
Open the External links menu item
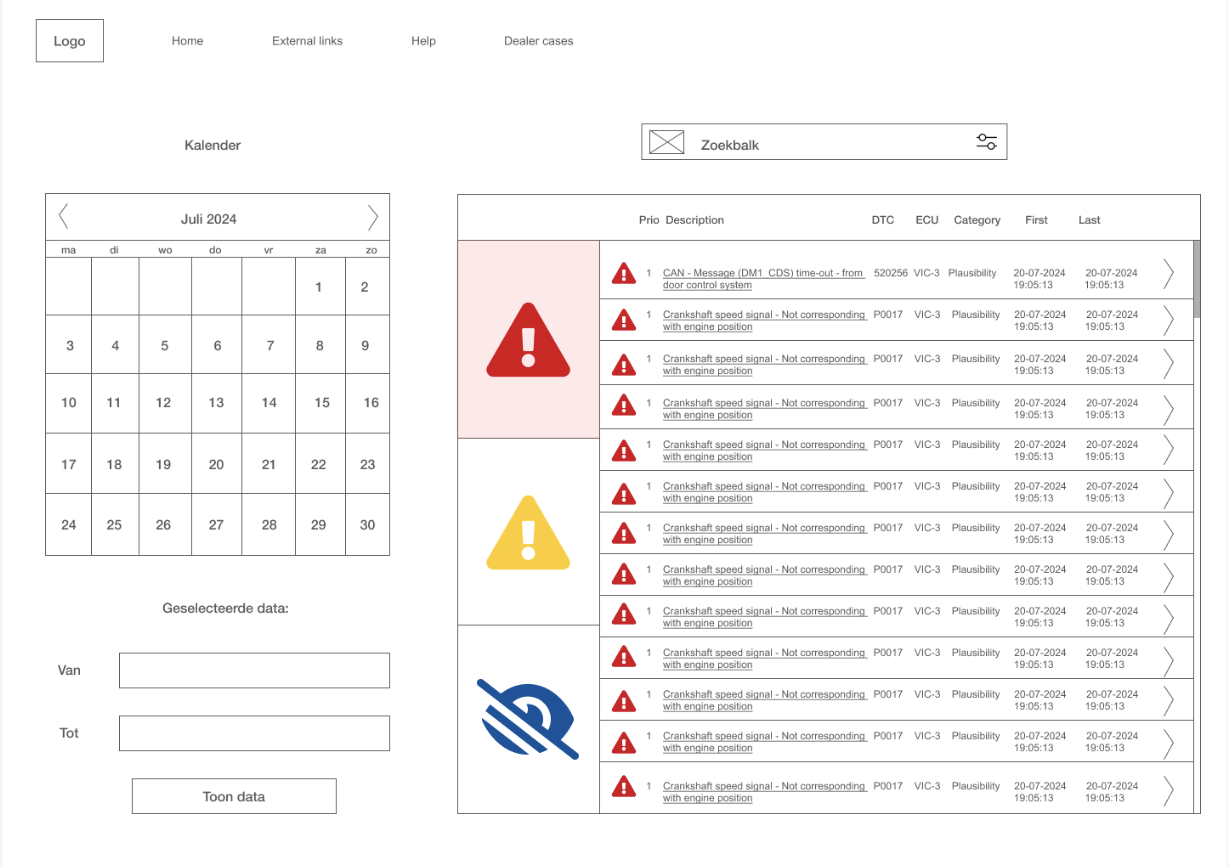[x=307, y=41]
